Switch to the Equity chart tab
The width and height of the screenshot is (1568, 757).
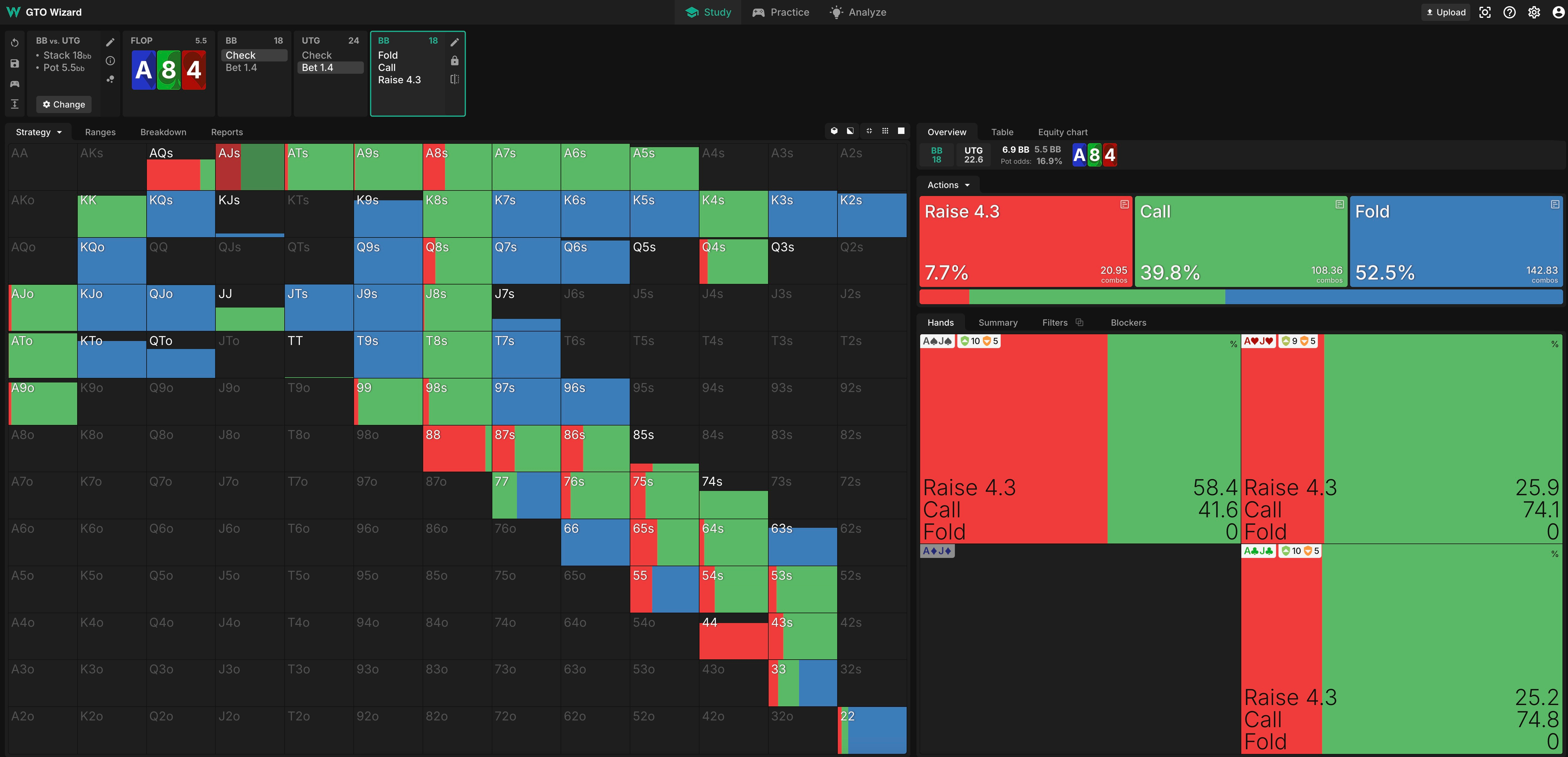click(1062, 132)
